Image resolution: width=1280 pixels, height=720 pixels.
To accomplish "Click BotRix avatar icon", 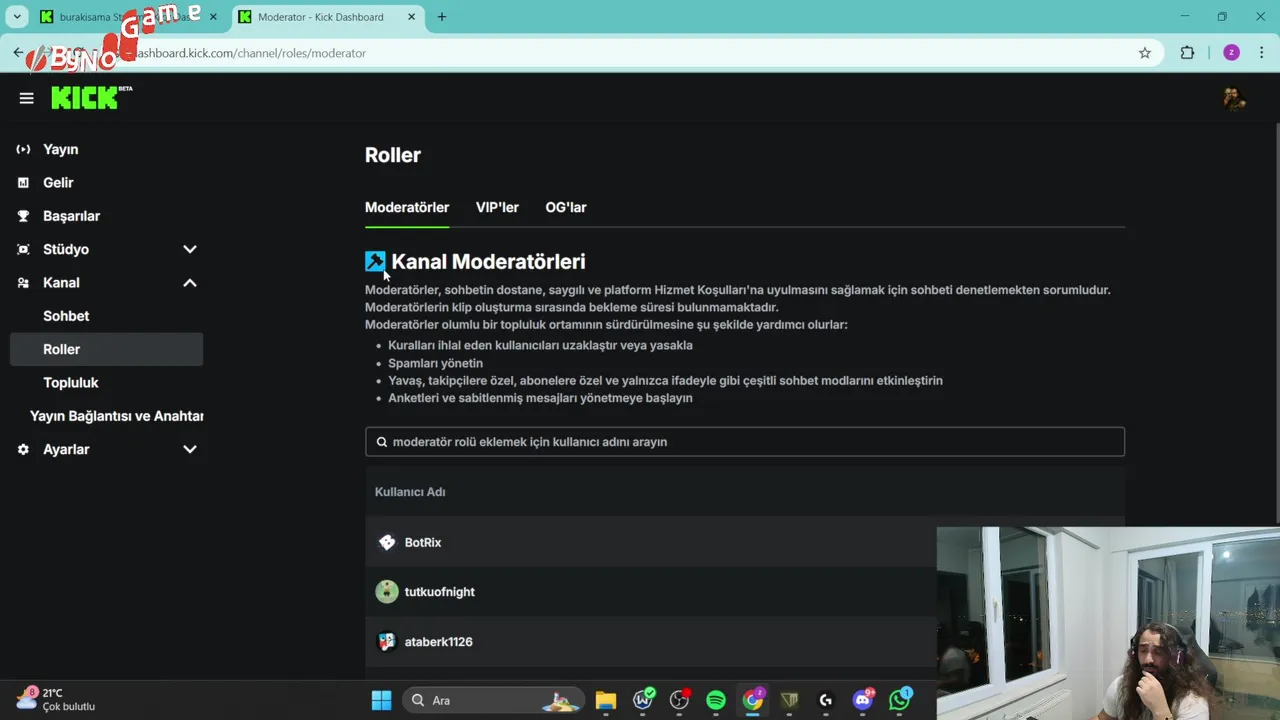I will tap(387, 542).
